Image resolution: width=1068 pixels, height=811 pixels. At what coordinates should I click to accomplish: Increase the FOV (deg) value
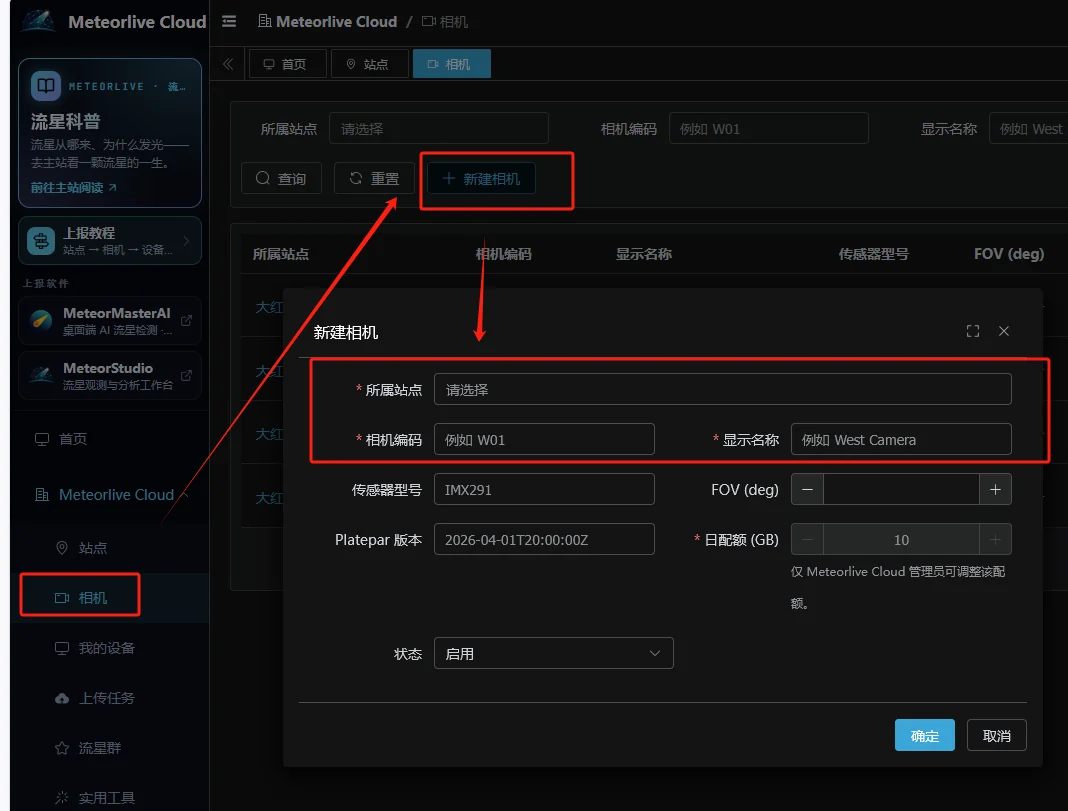click(x=995, y=490)
